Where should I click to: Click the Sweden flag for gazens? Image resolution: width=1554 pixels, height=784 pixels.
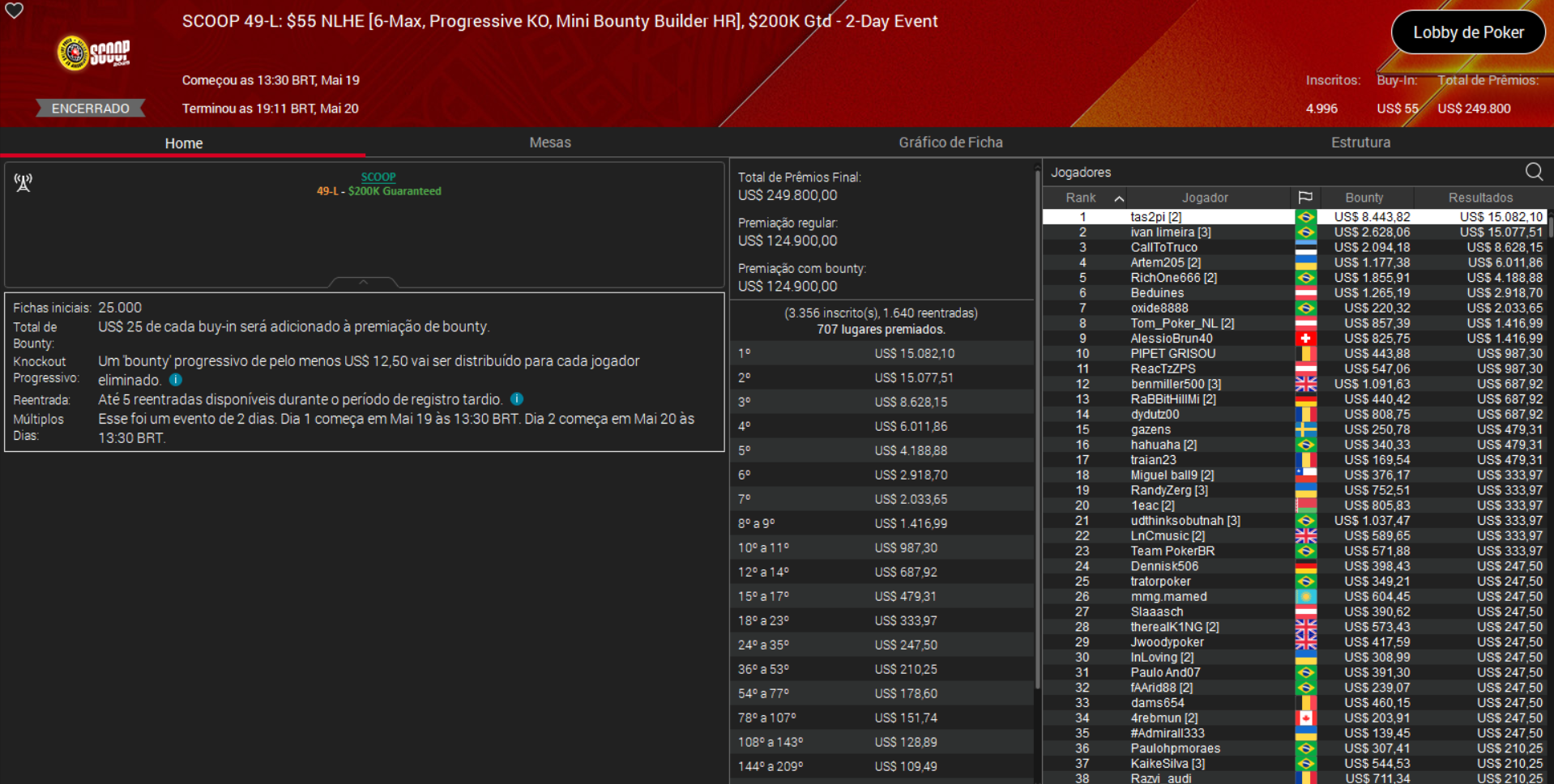tap(1305, 430)
